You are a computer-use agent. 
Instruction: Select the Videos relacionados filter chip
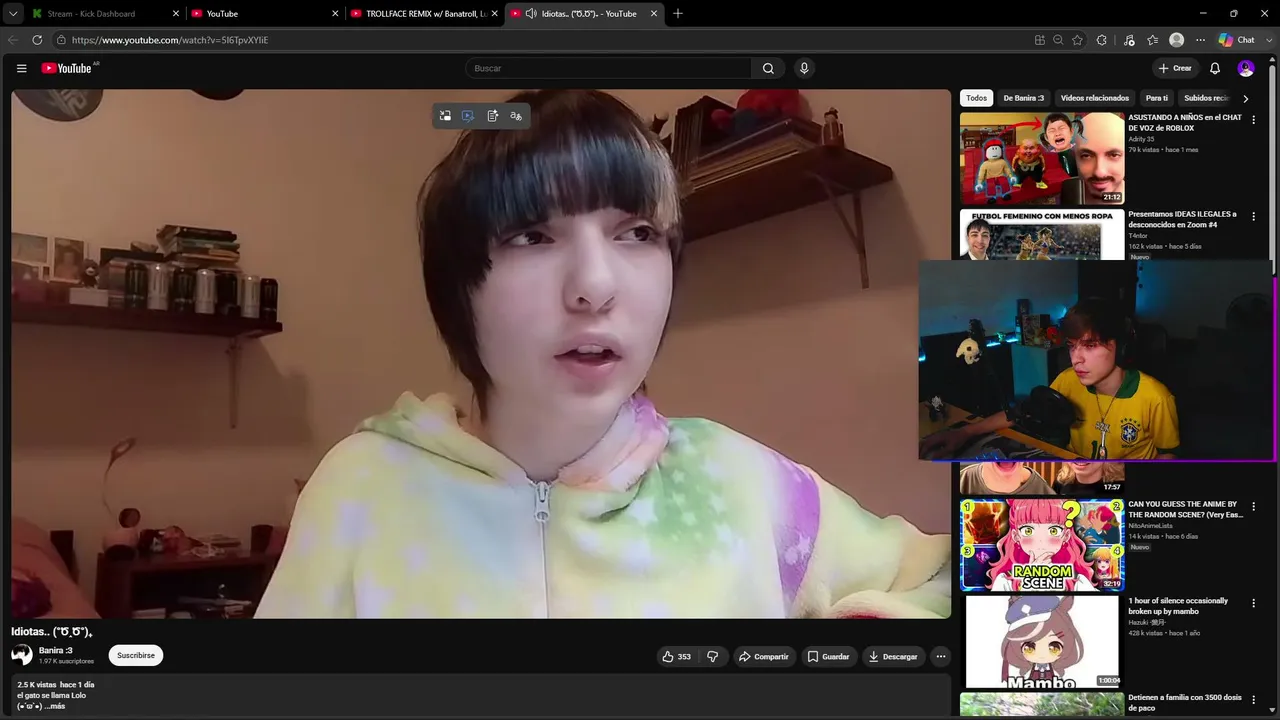(1094, 98)
